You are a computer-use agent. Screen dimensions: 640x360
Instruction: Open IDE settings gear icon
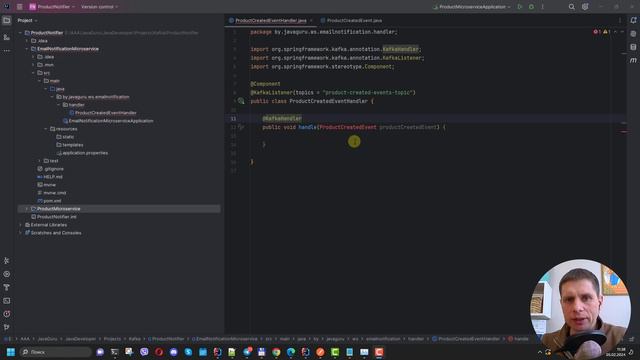coord(585,7)
